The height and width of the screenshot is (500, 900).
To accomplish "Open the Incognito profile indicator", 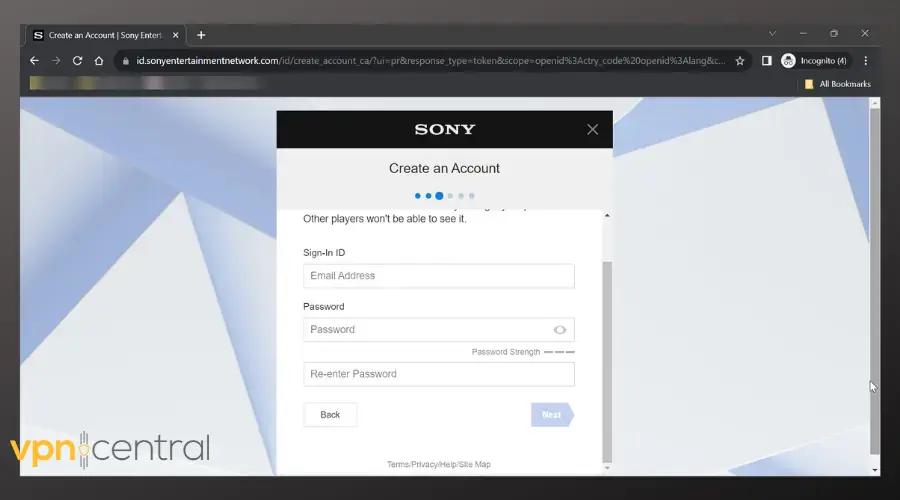I will click(814, 60).
